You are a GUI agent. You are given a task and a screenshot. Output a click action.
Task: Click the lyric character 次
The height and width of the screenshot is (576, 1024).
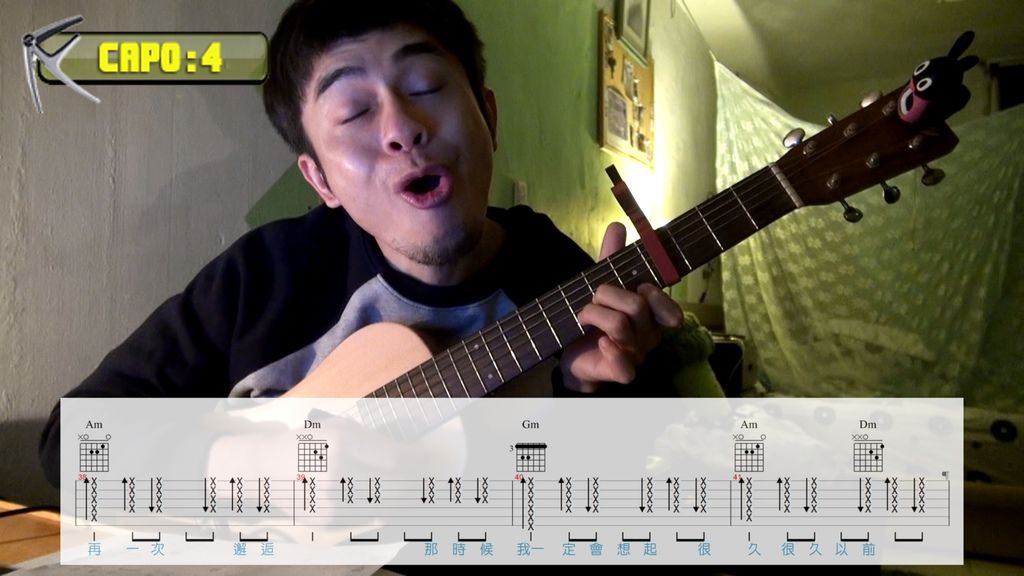coord(158,549)
